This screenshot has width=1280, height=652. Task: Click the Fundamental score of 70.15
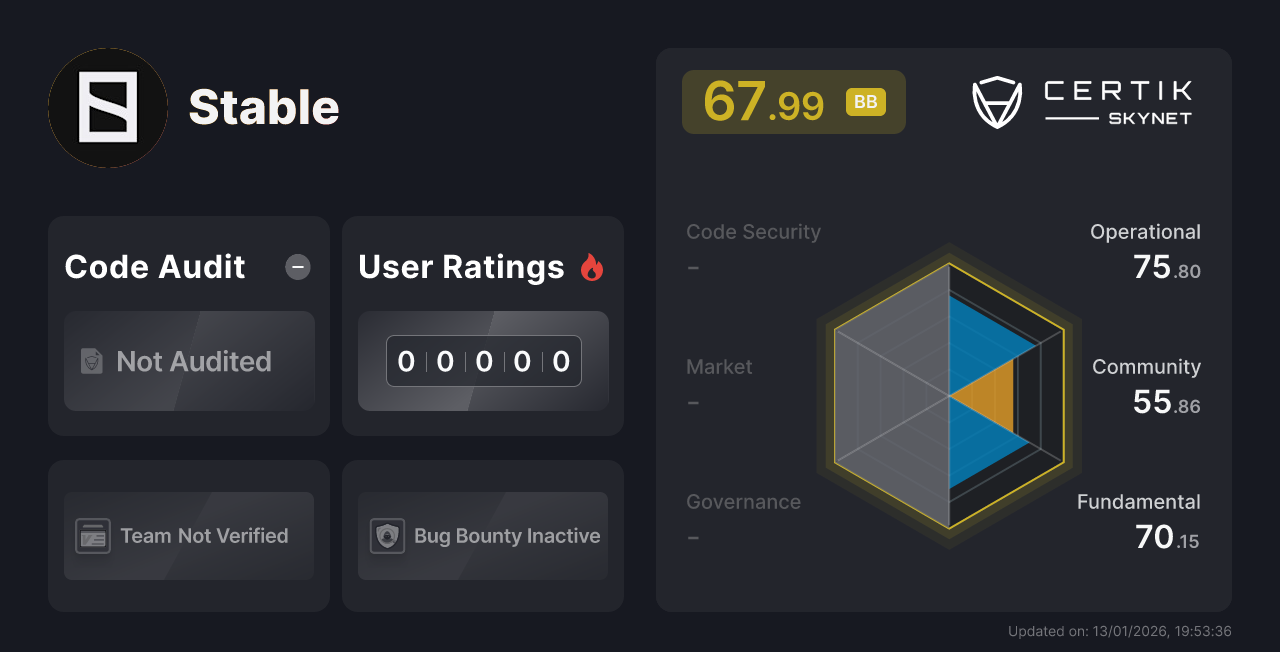pos(1163,537)
